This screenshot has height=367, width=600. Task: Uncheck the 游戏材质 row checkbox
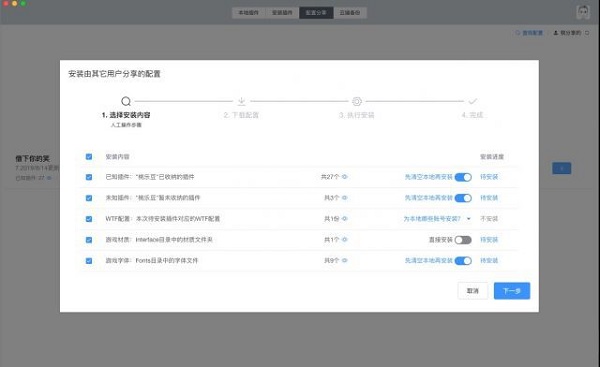click(x=89, y=240)
